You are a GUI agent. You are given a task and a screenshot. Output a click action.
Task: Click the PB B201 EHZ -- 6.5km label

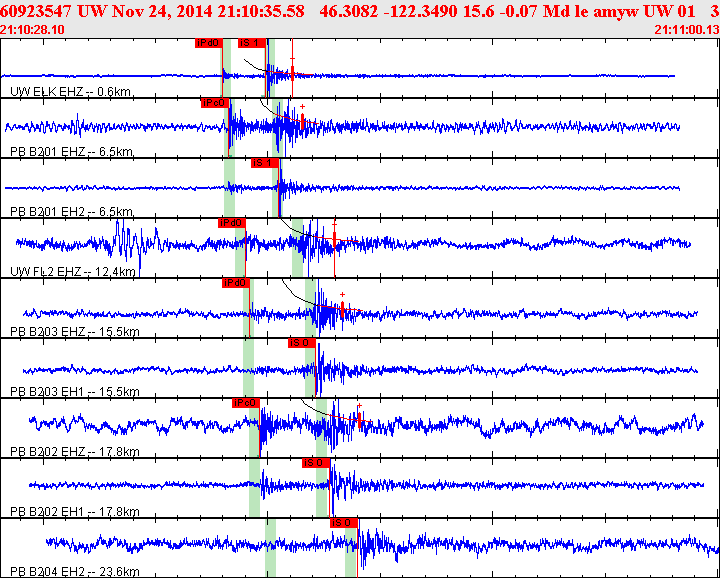tap(72, 152)
